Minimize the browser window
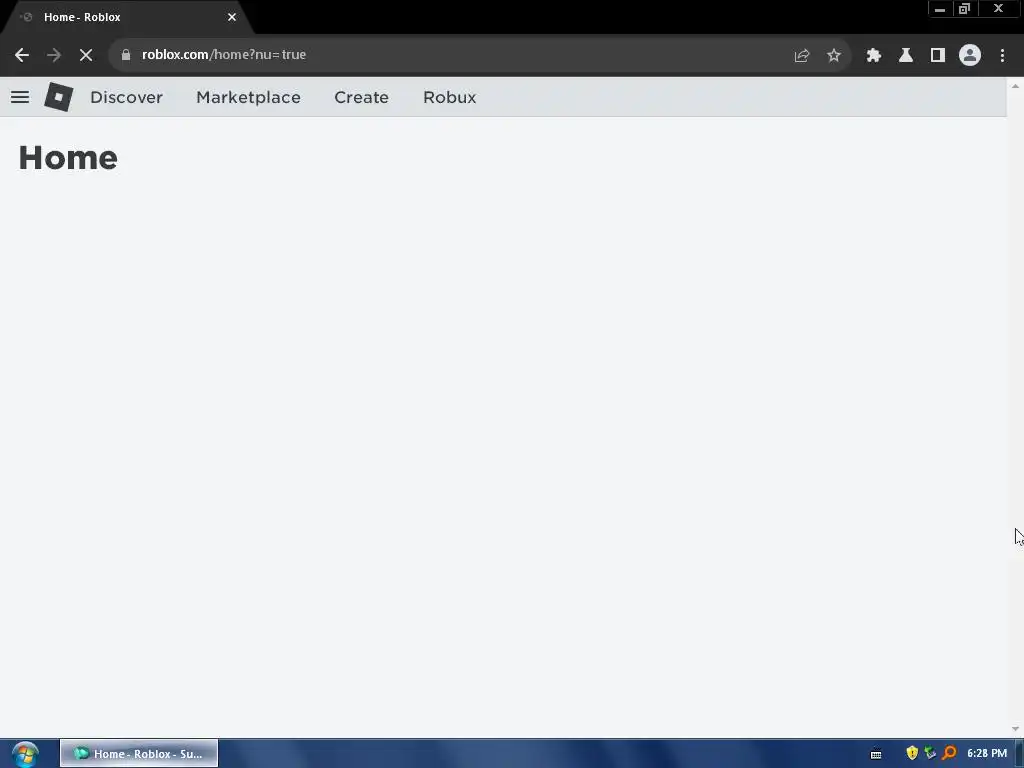Image resolution: width=1024 pixels, height=768 pixels. [x=940, y=9]
